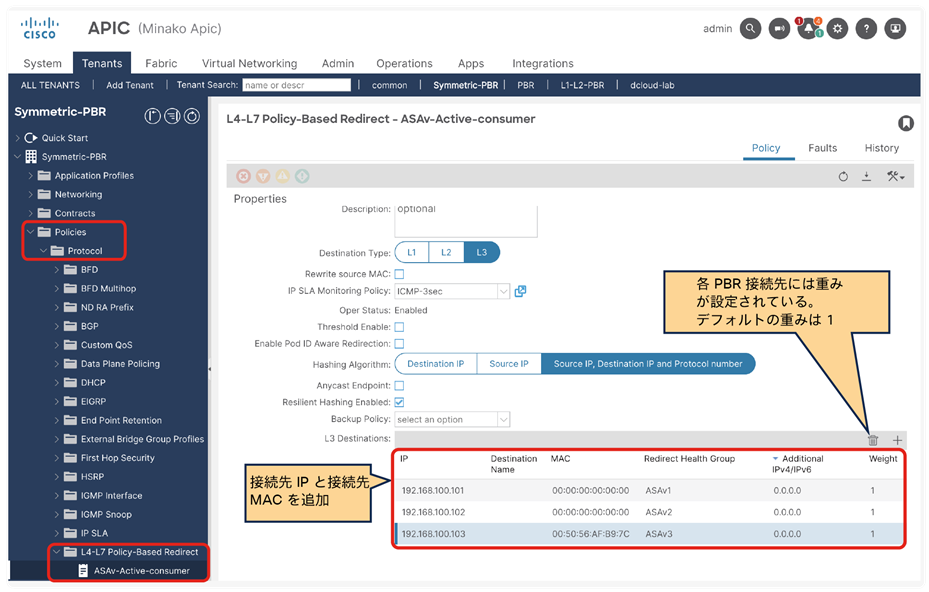Screen dimensions: 929x592
Task: Switch to the Faults tab
Action: 822,148
